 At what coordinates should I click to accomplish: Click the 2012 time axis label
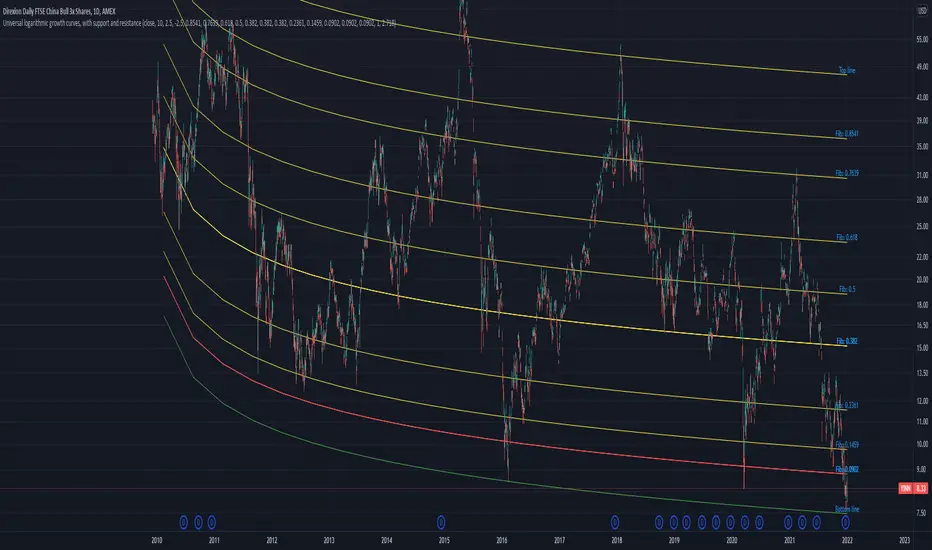[x=272, y=540]
